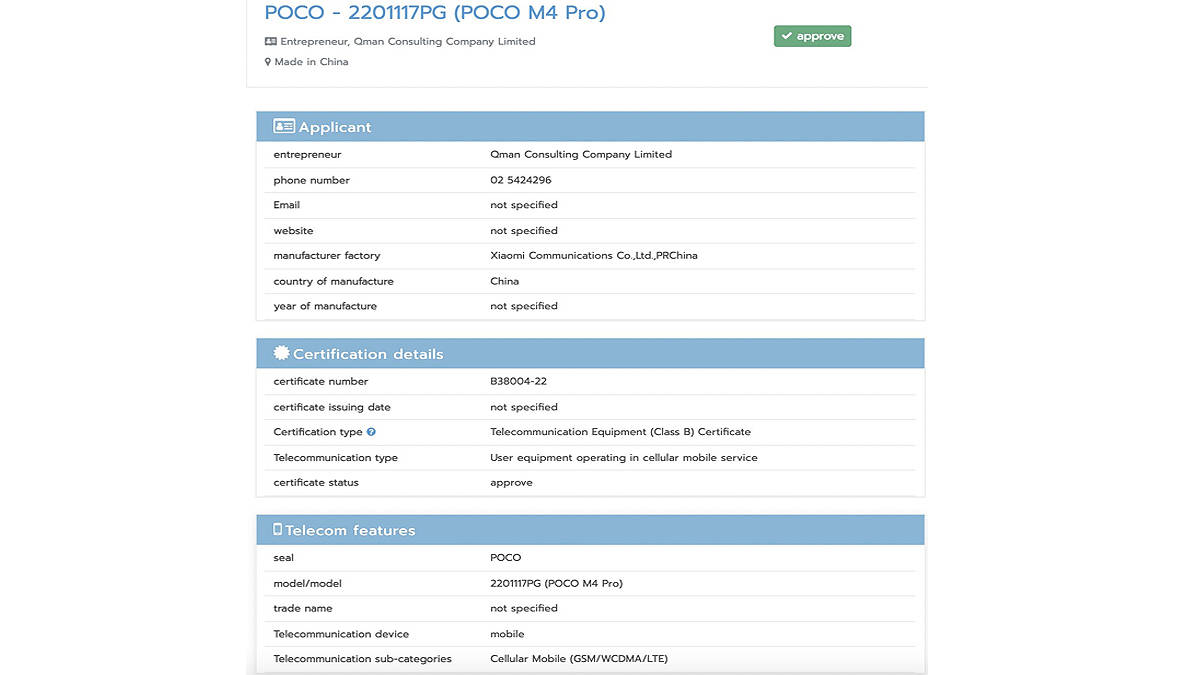Click the question mark tooltip for certification info
1200x675 pixels.
[x=370, y=431]
